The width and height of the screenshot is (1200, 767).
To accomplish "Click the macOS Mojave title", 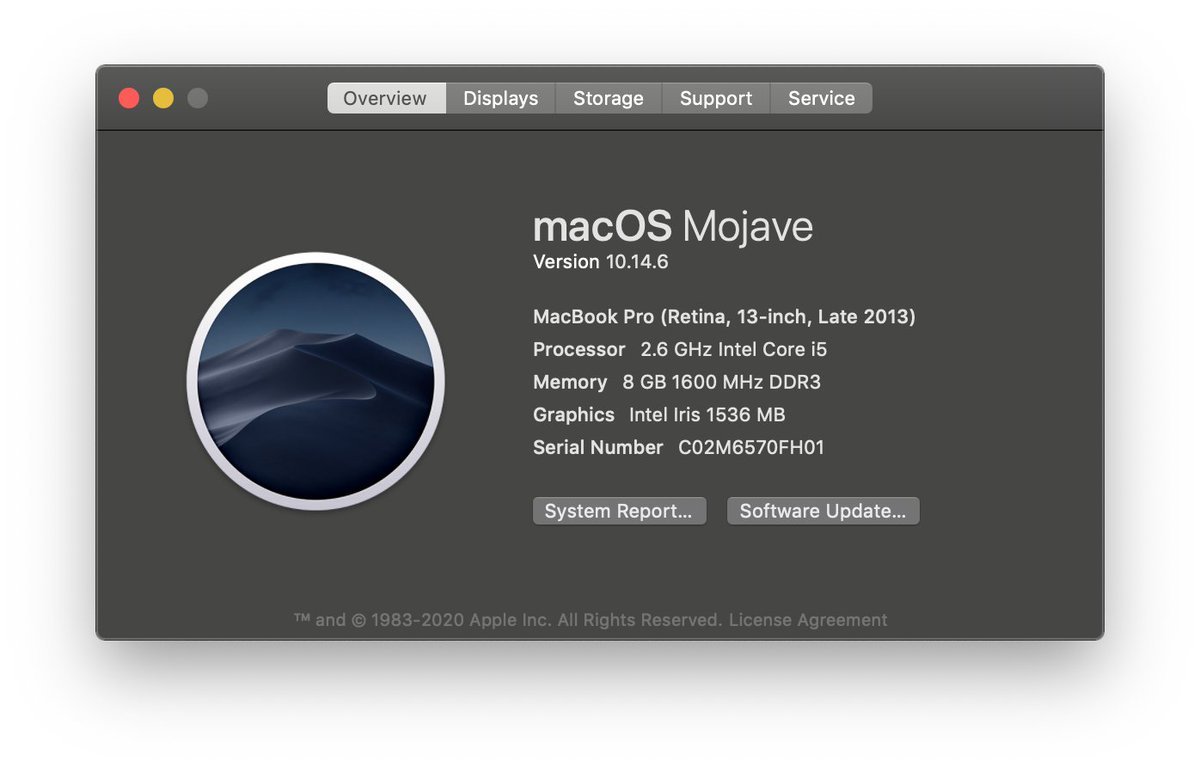I will (673, 227).
